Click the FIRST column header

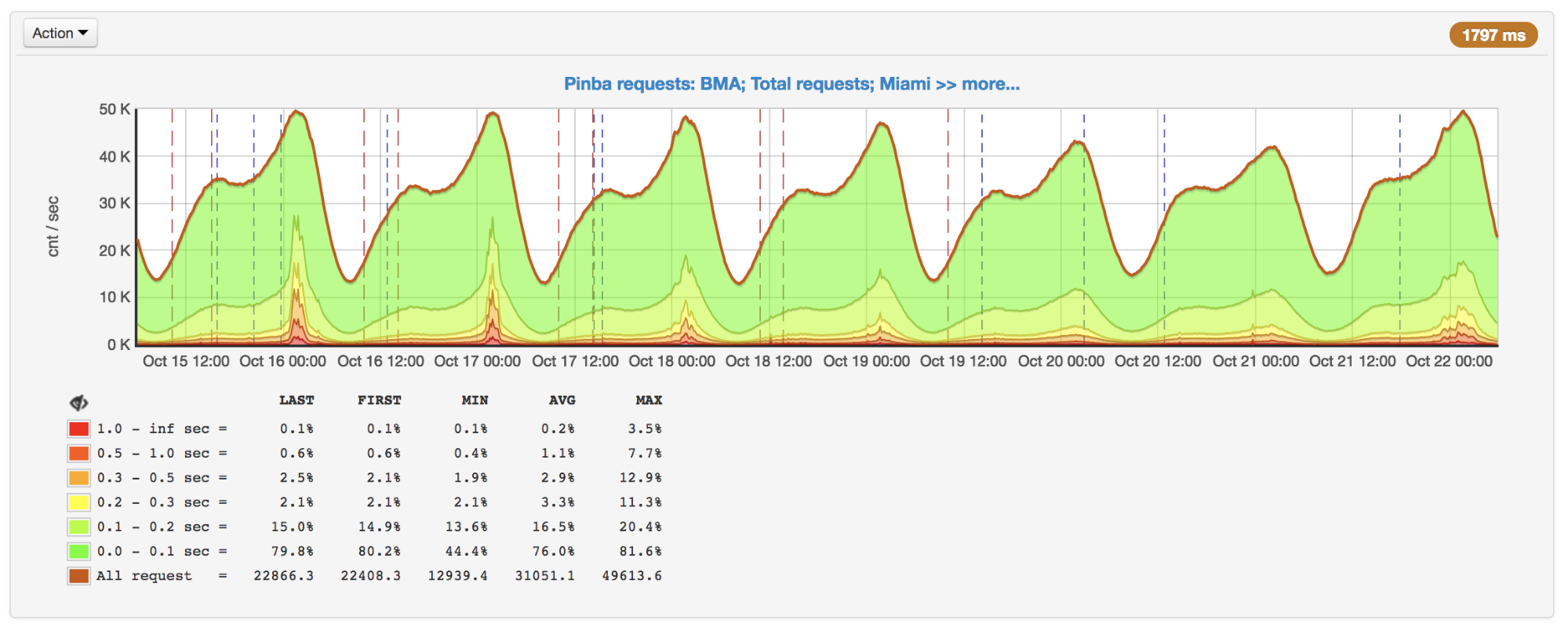[380, 400]
